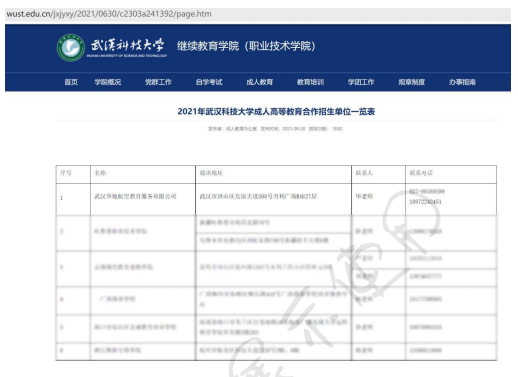Click the Wuhan University of Science and Technology round logo

pyautogui.click(x=71, y=48)
